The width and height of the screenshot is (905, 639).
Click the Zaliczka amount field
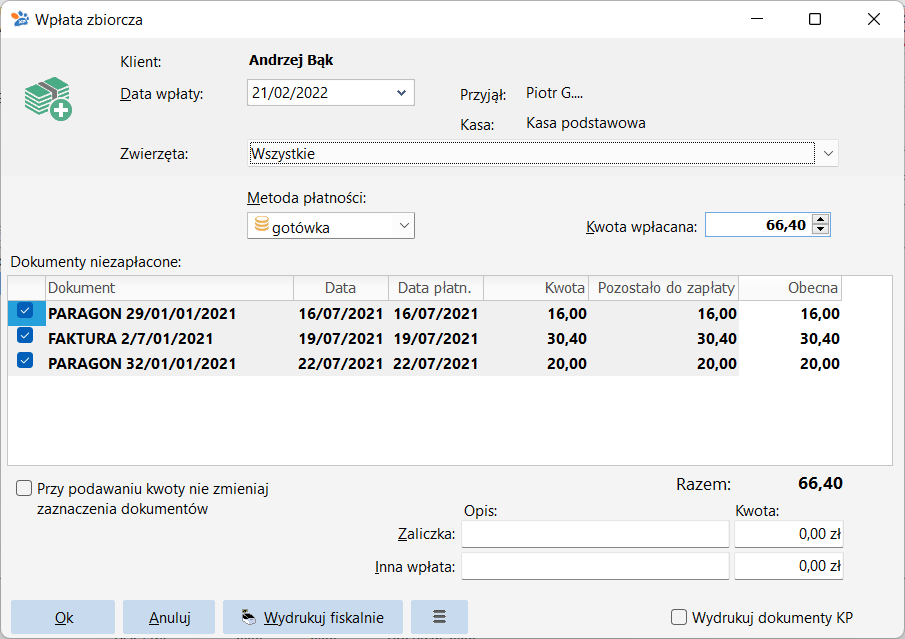788,534
